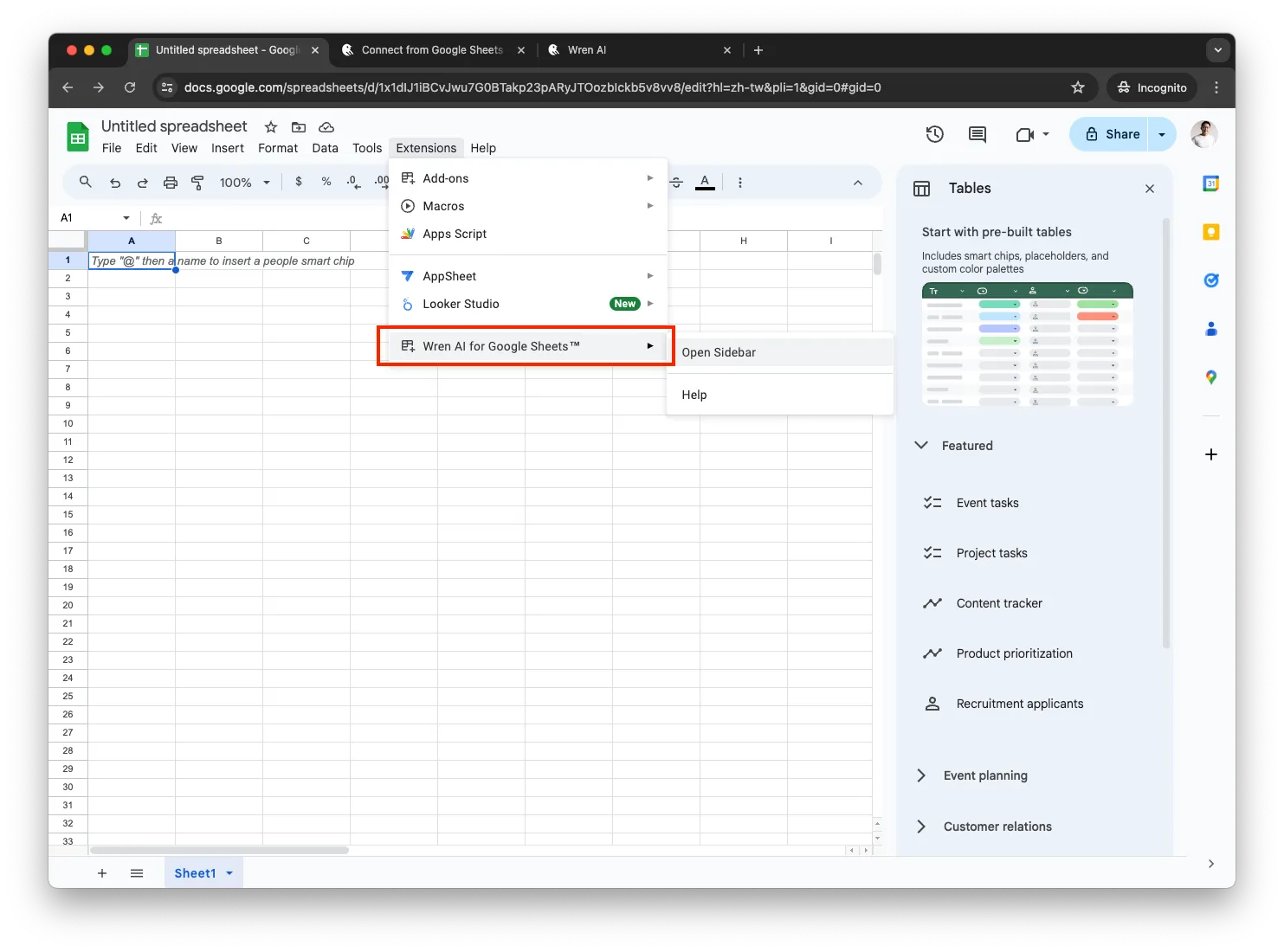Image resolution: width=1284 pixels, height=952 pixels.
Task: Open the version history
Action: pyautogui.click(x=934, y=134)
